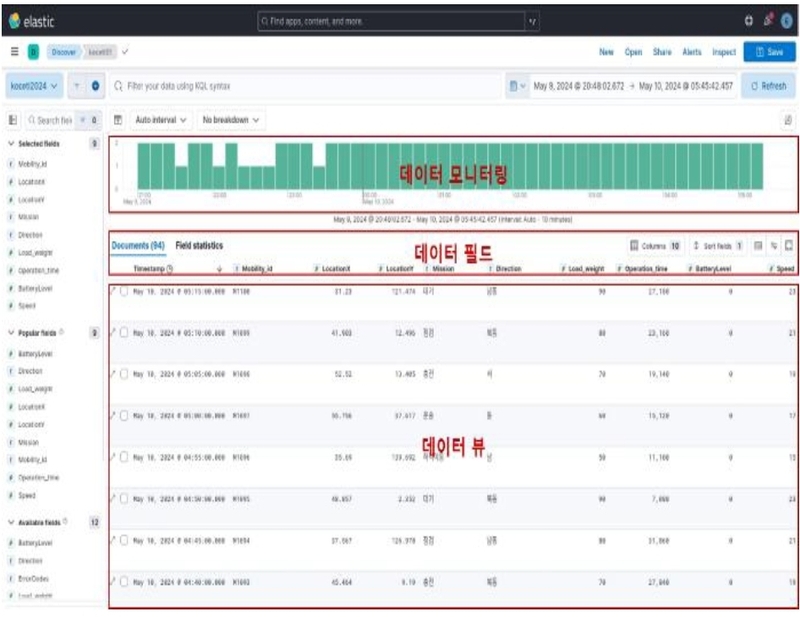Image resolution: width=800 pixels, height=617 pixels.
Task: Select the row checkbox for 05:15:00
Action: pyautogui.click(x=124, y=291)
